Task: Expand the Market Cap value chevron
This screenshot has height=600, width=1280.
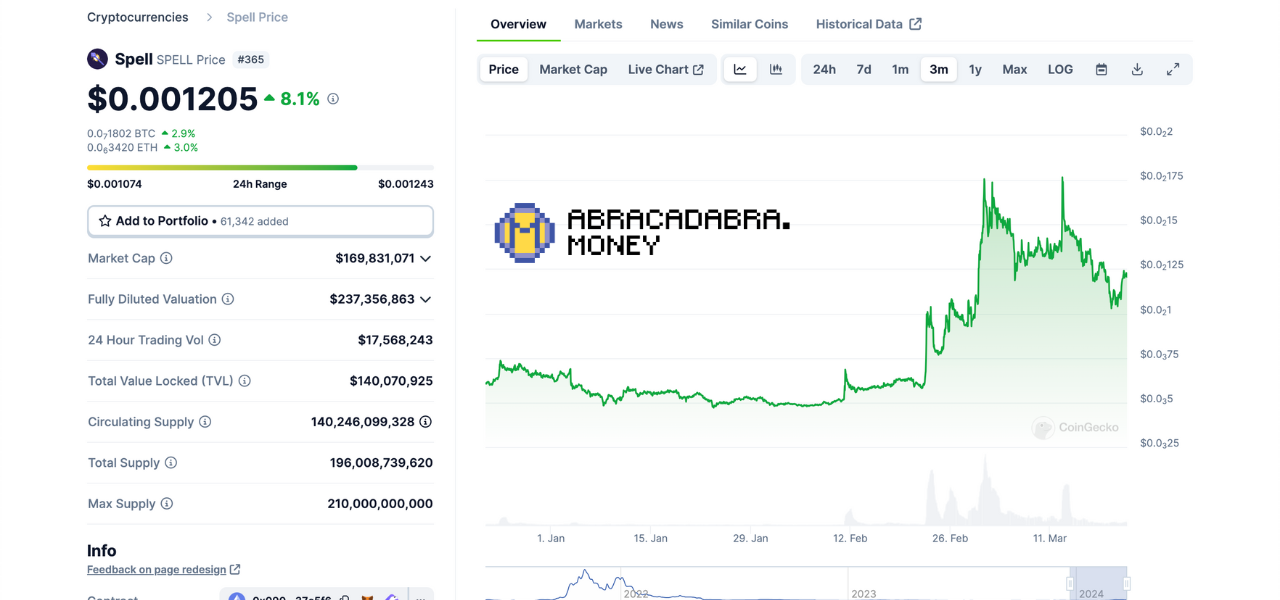Action: click(426, 258)
